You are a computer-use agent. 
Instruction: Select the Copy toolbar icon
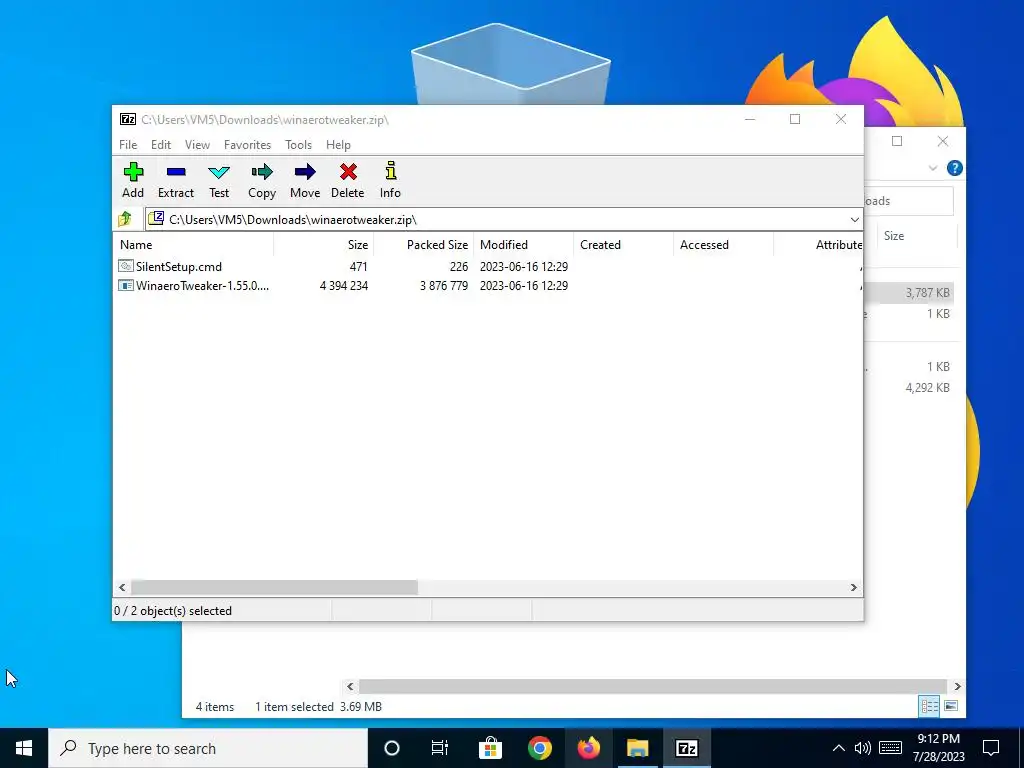coord(262,172)
